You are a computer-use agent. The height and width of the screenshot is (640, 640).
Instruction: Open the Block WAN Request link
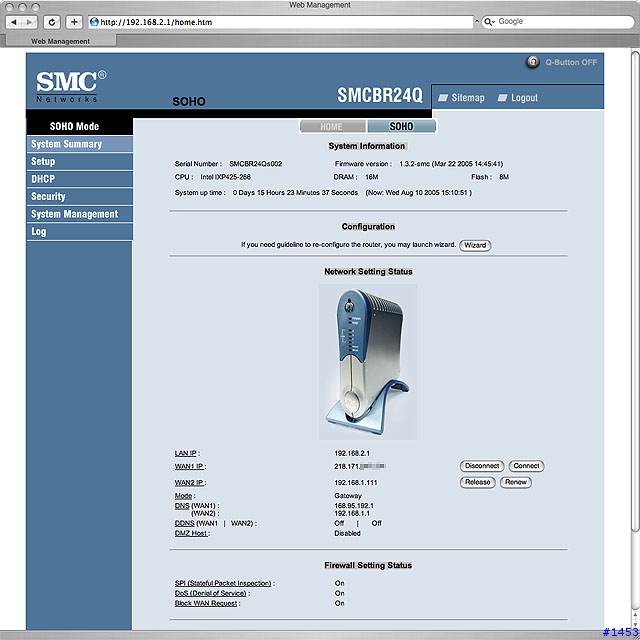click(x=206, y=603)
